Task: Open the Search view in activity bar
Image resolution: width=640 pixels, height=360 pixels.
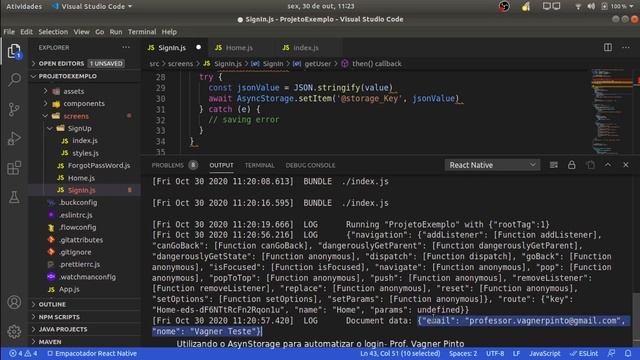Action: (14, 79)
